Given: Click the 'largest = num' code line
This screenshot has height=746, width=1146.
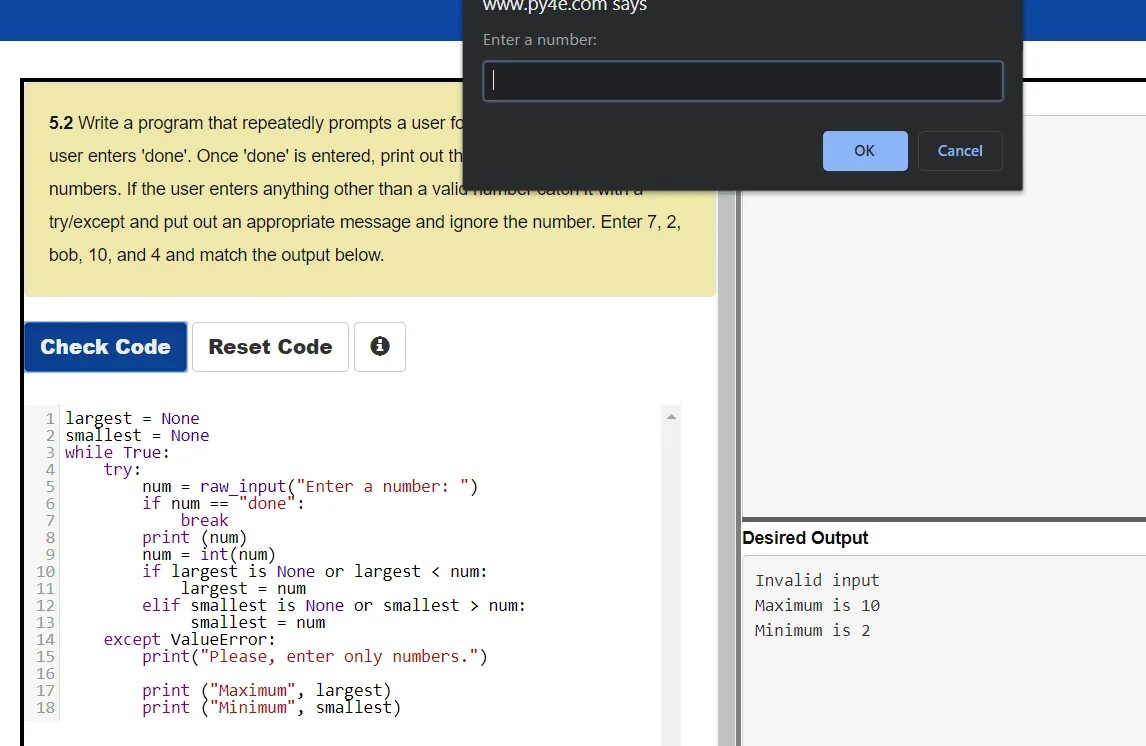Looking at the screenshot, I should 243,588.
